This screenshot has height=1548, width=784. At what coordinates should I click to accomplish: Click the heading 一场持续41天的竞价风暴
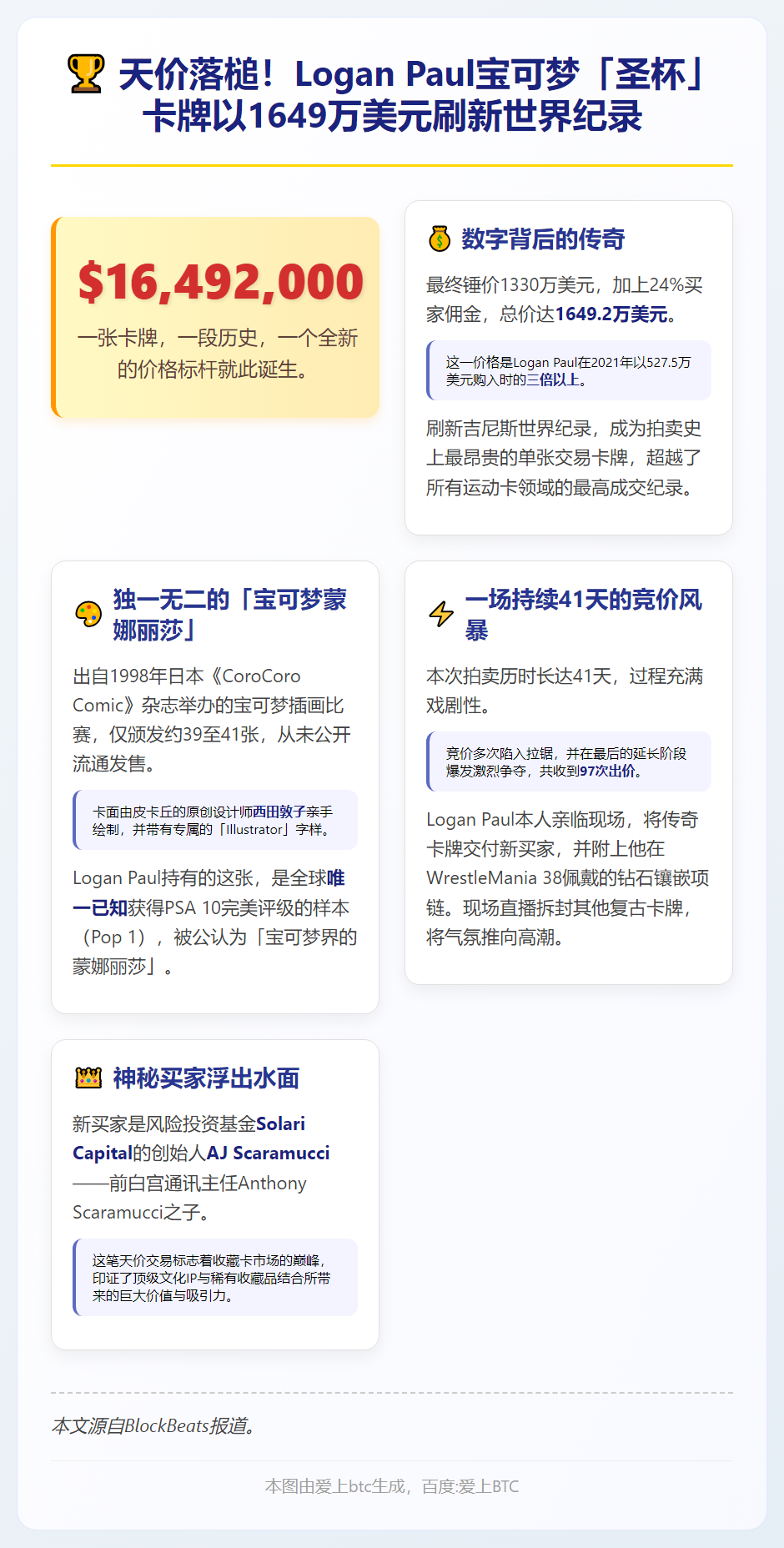584,615
